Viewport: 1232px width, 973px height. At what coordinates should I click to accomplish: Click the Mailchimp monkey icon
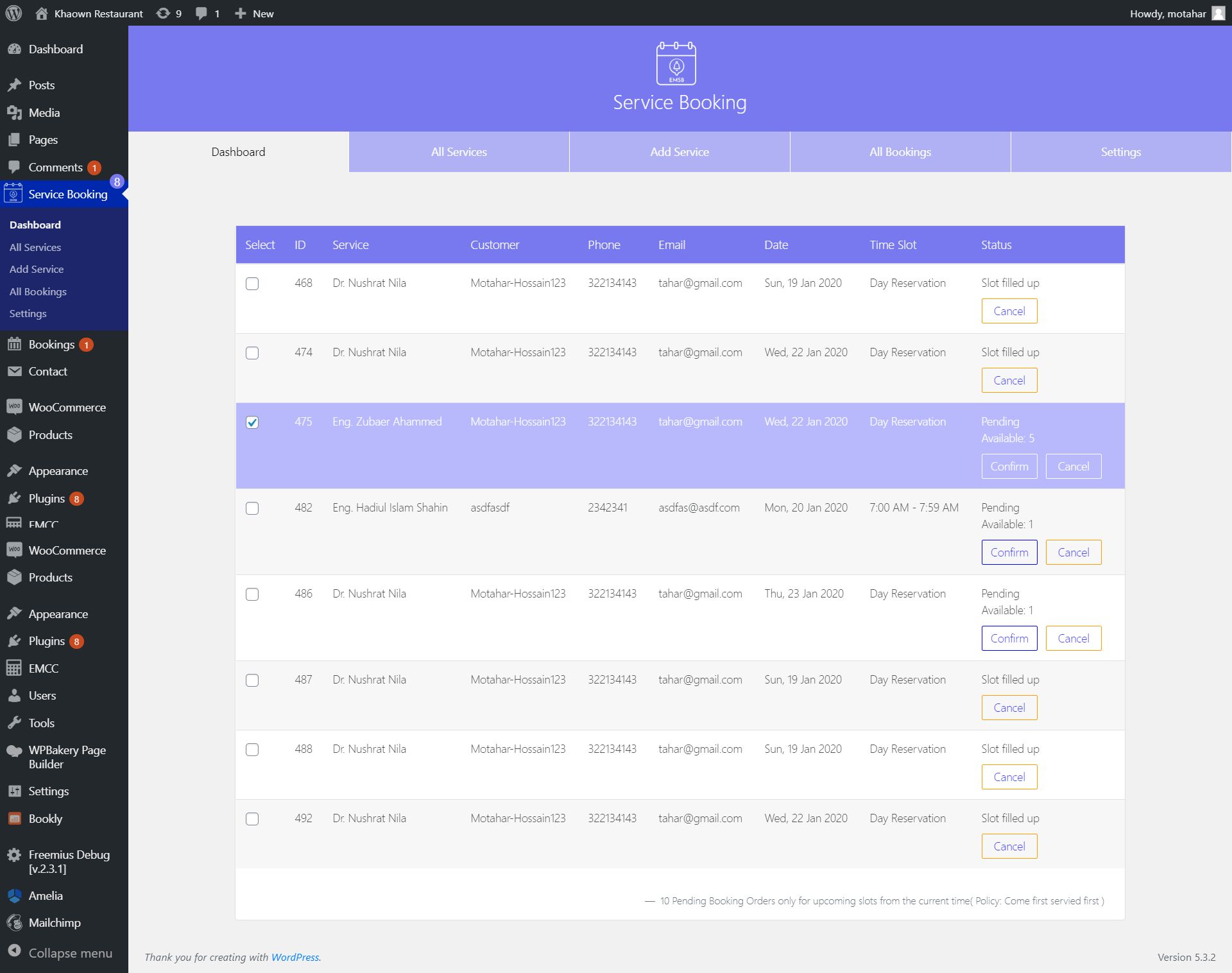(14, 923)
